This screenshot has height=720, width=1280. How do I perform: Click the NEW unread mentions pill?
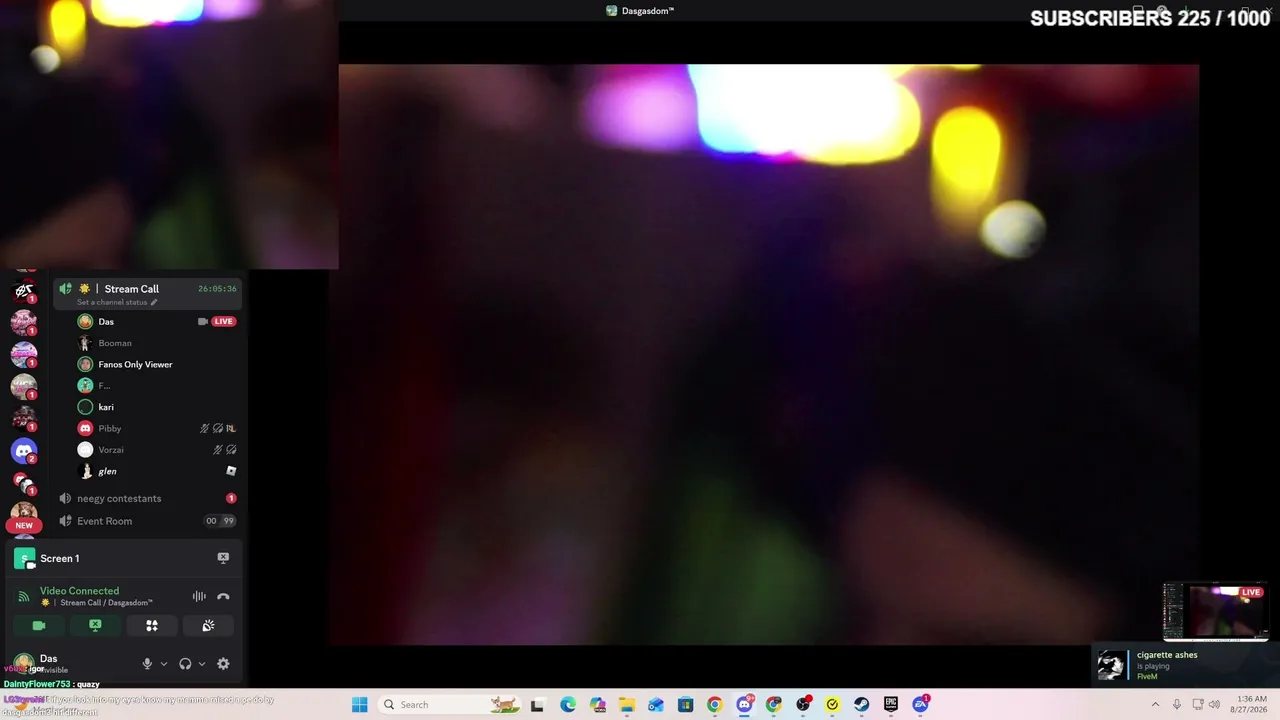(24, 525)
